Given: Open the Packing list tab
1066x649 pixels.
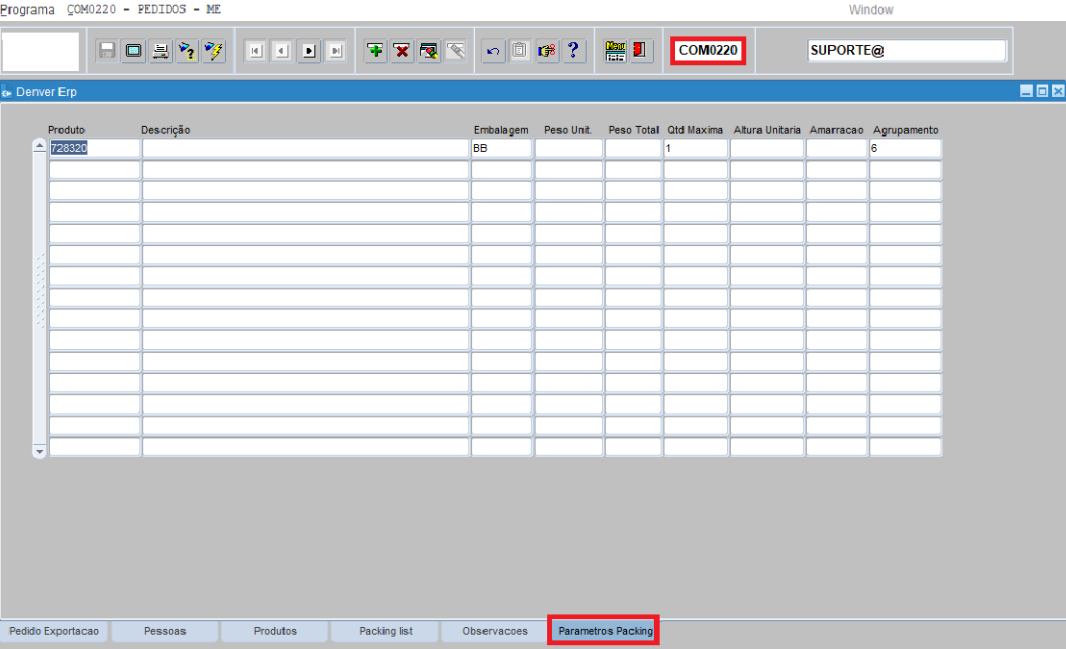Looking at the screenshot, I should coord(385,631).
